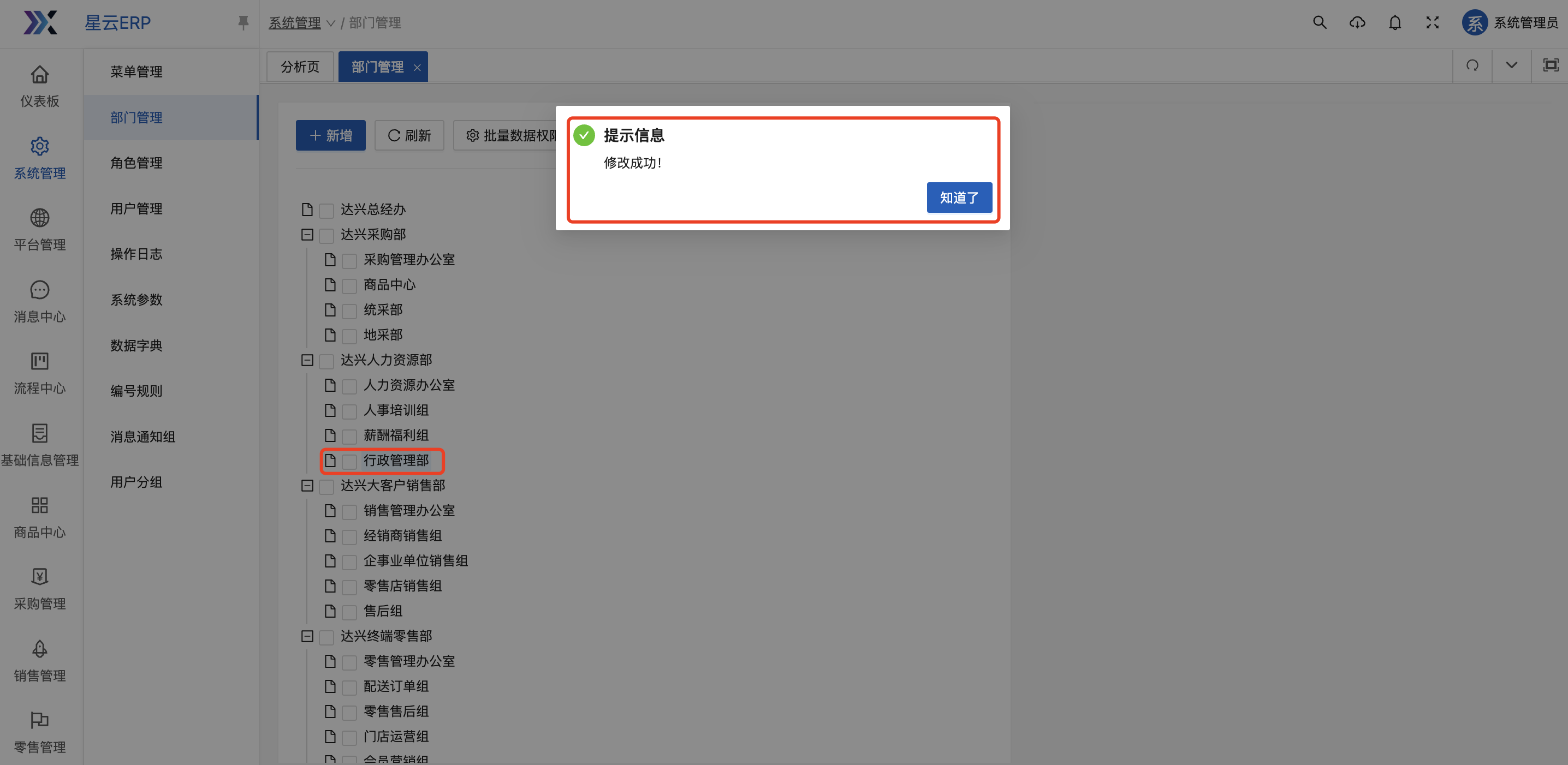
Task: Tick the 商品中心 department checkbox
Action: 349,286
